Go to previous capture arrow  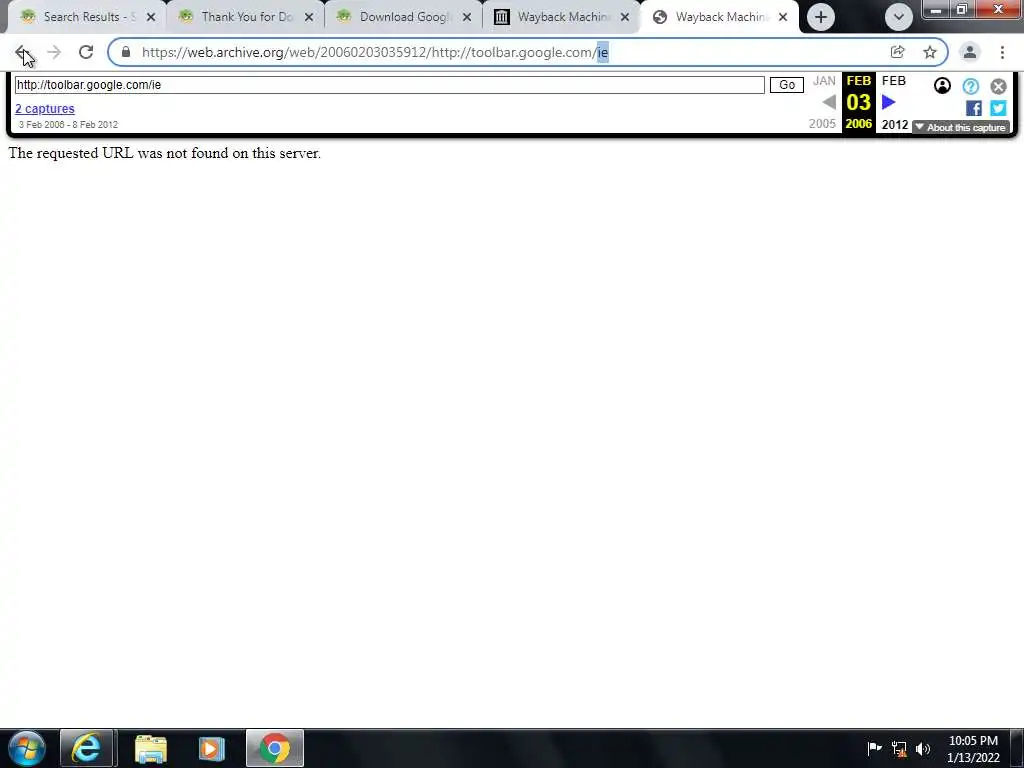[x=829, y=102]
